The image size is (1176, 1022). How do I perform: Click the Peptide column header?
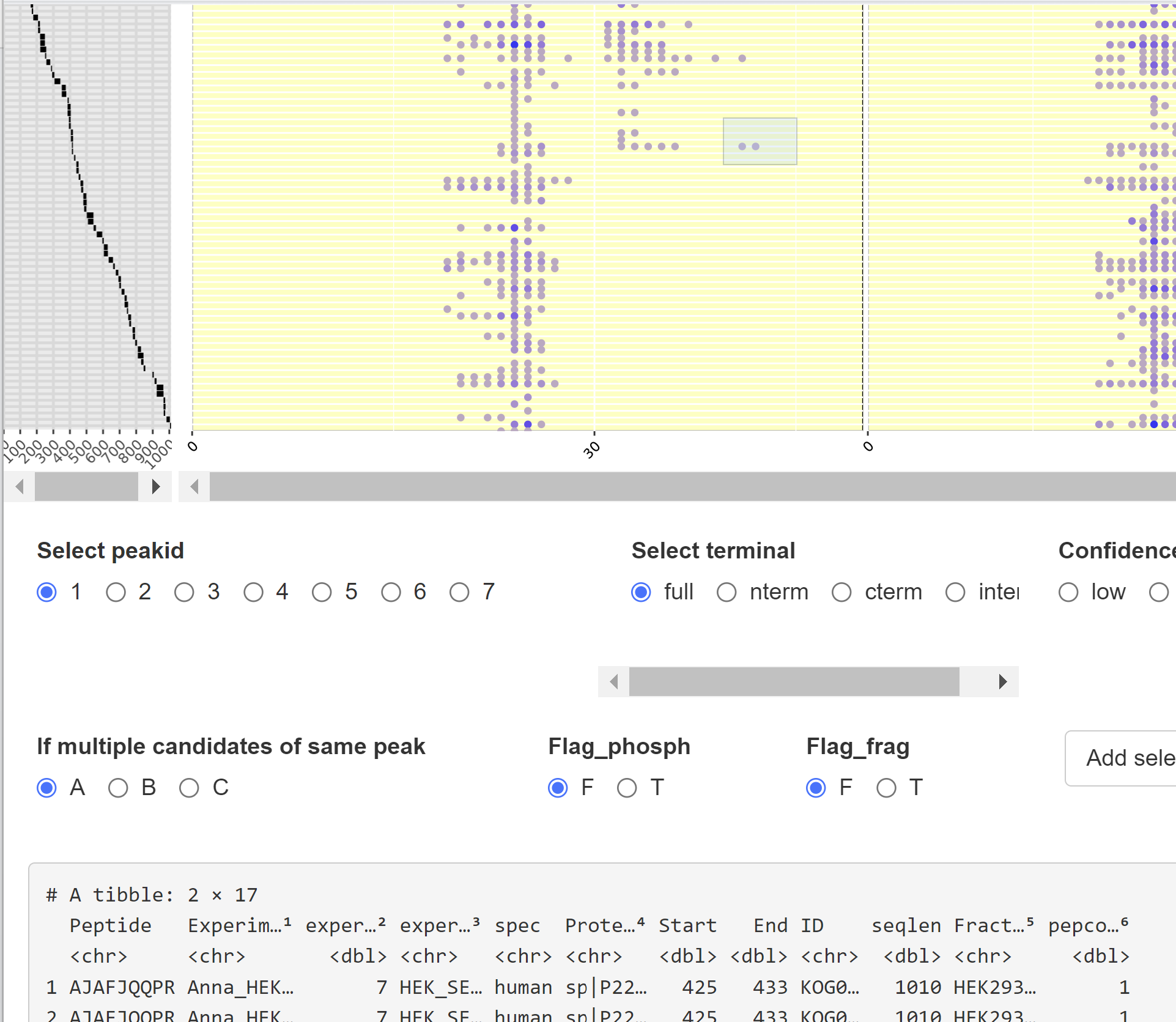tap(111, 925)
